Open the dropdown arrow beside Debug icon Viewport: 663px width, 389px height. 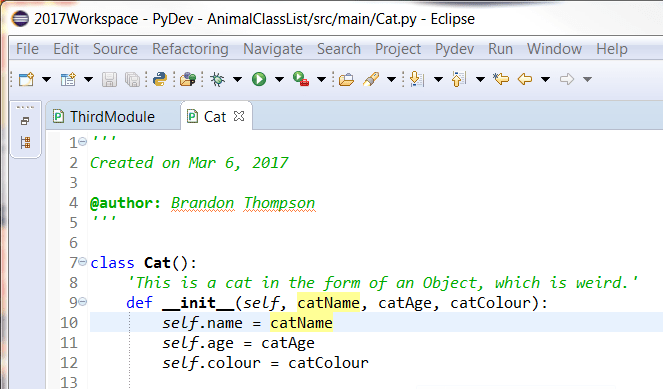click(x=238, y=79)
